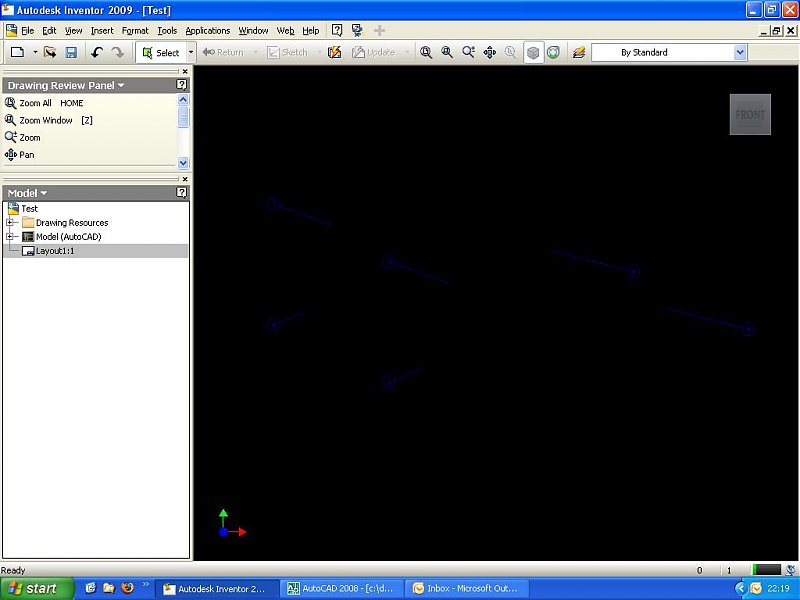This screenshot has height=600, width=800.
Task: Open the Select filter dropdown arrow
Action: 191,52
